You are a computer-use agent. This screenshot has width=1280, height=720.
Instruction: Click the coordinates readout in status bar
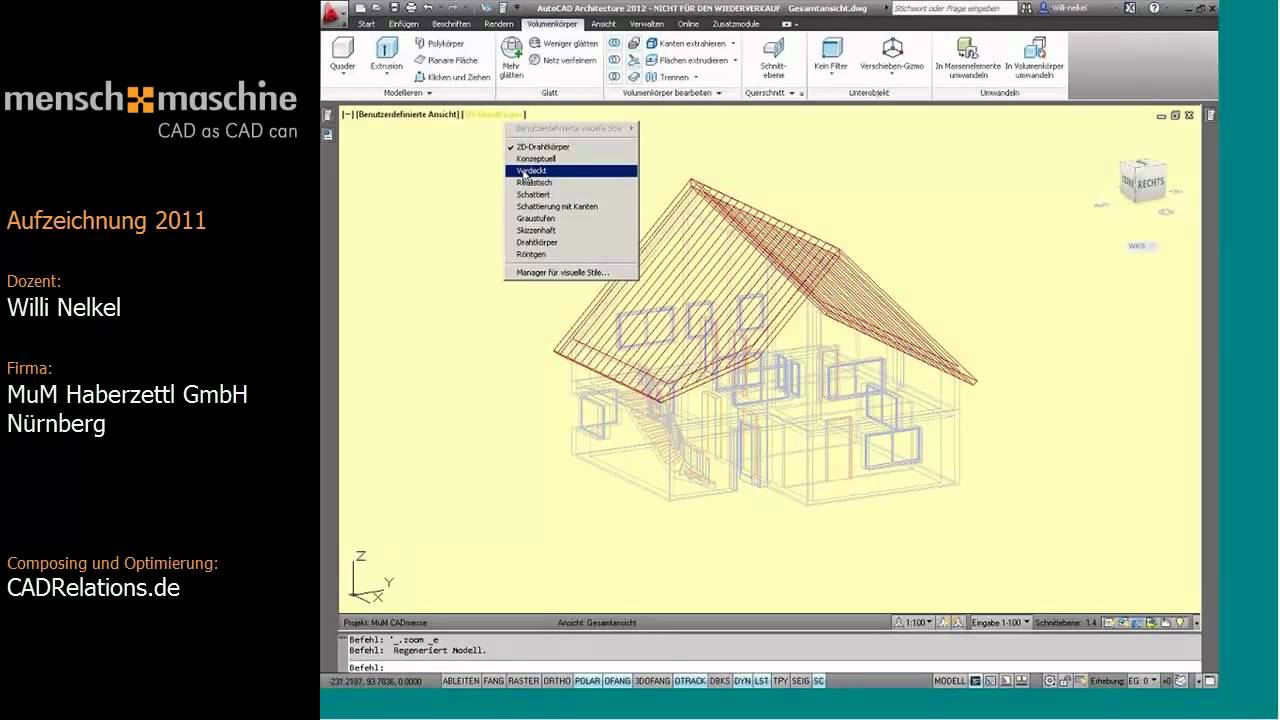pos(374,681)
